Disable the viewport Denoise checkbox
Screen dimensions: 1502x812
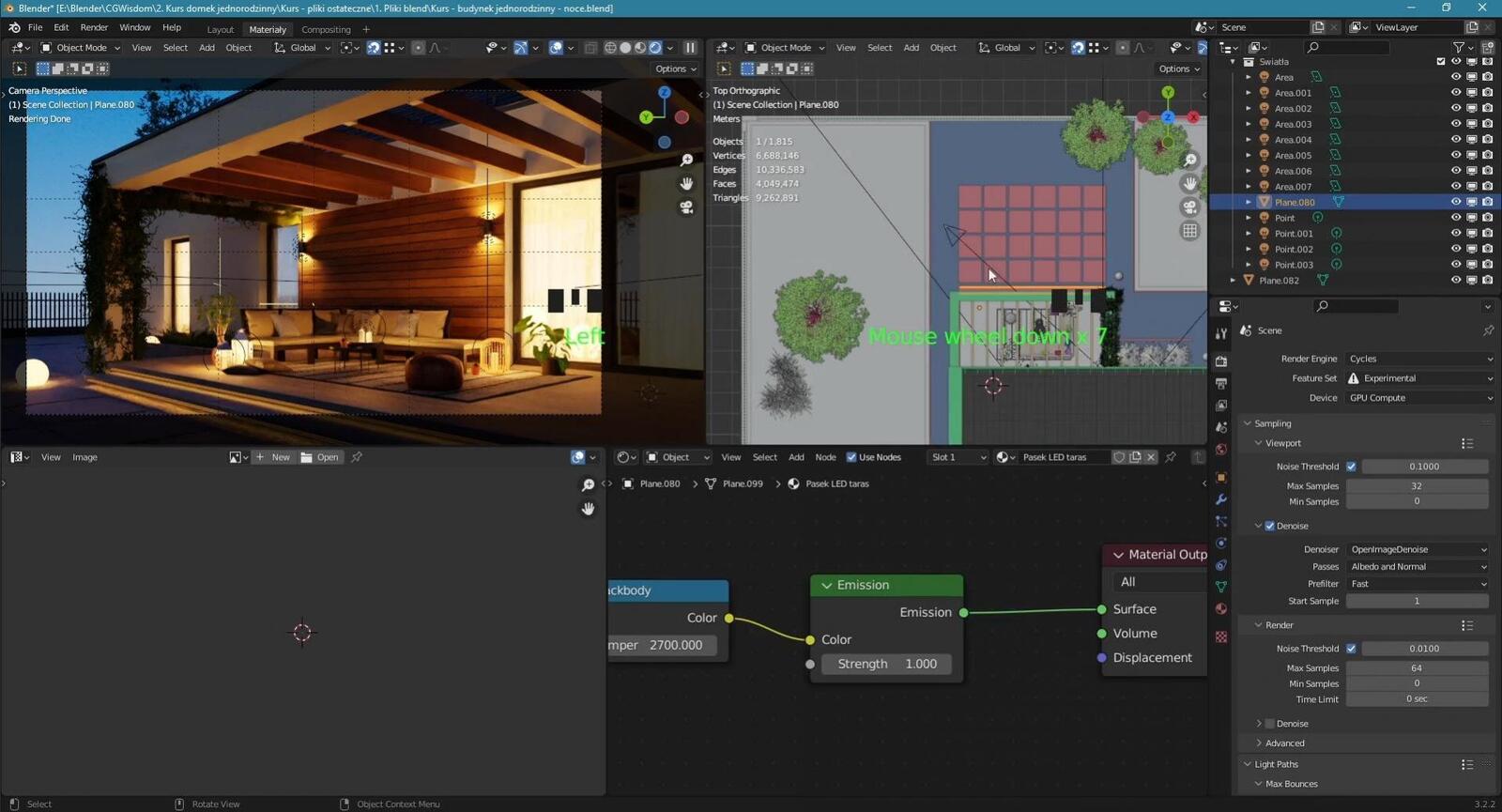(1269, 526)
